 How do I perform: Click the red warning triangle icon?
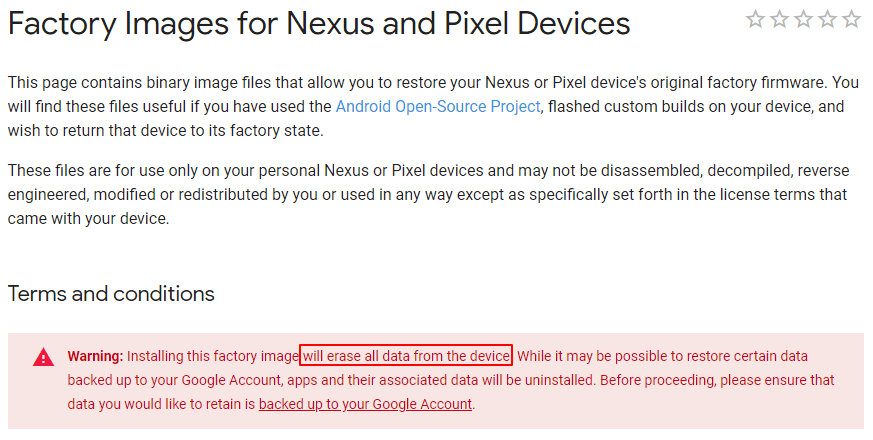44,357
